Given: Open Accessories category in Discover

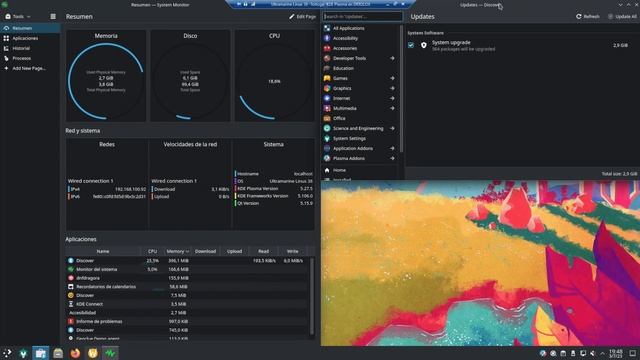Looking at the screenshot, I should (360, 48).
